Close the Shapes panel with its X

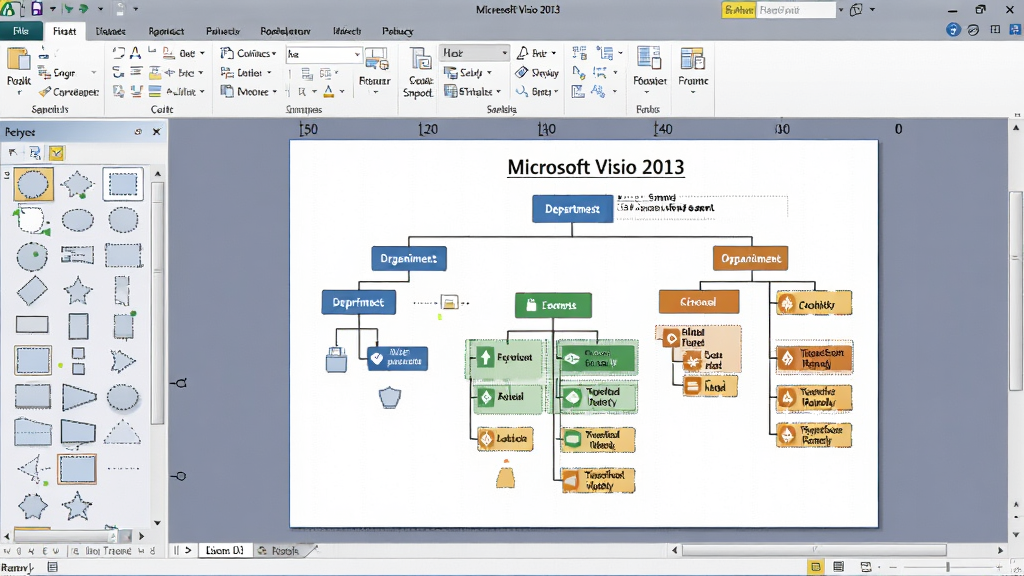click(157, 132)
